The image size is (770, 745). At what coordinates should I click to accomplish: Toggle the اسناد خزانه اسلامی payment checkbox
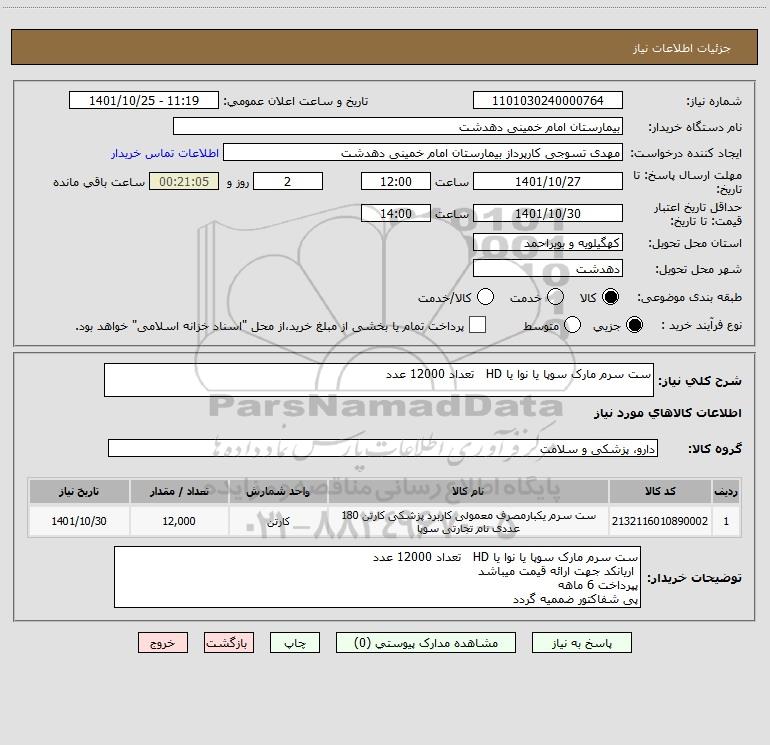(x=477, y=325)
